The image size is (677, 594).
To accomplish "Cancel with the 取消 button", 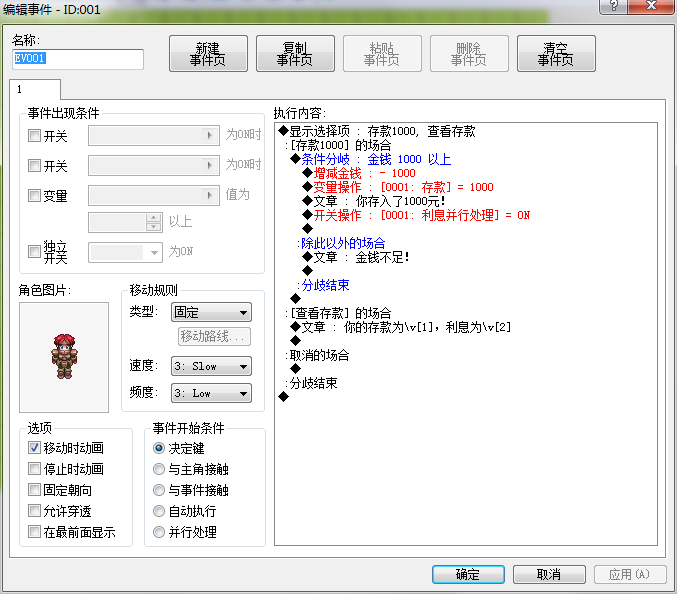I will click(549, 574).
